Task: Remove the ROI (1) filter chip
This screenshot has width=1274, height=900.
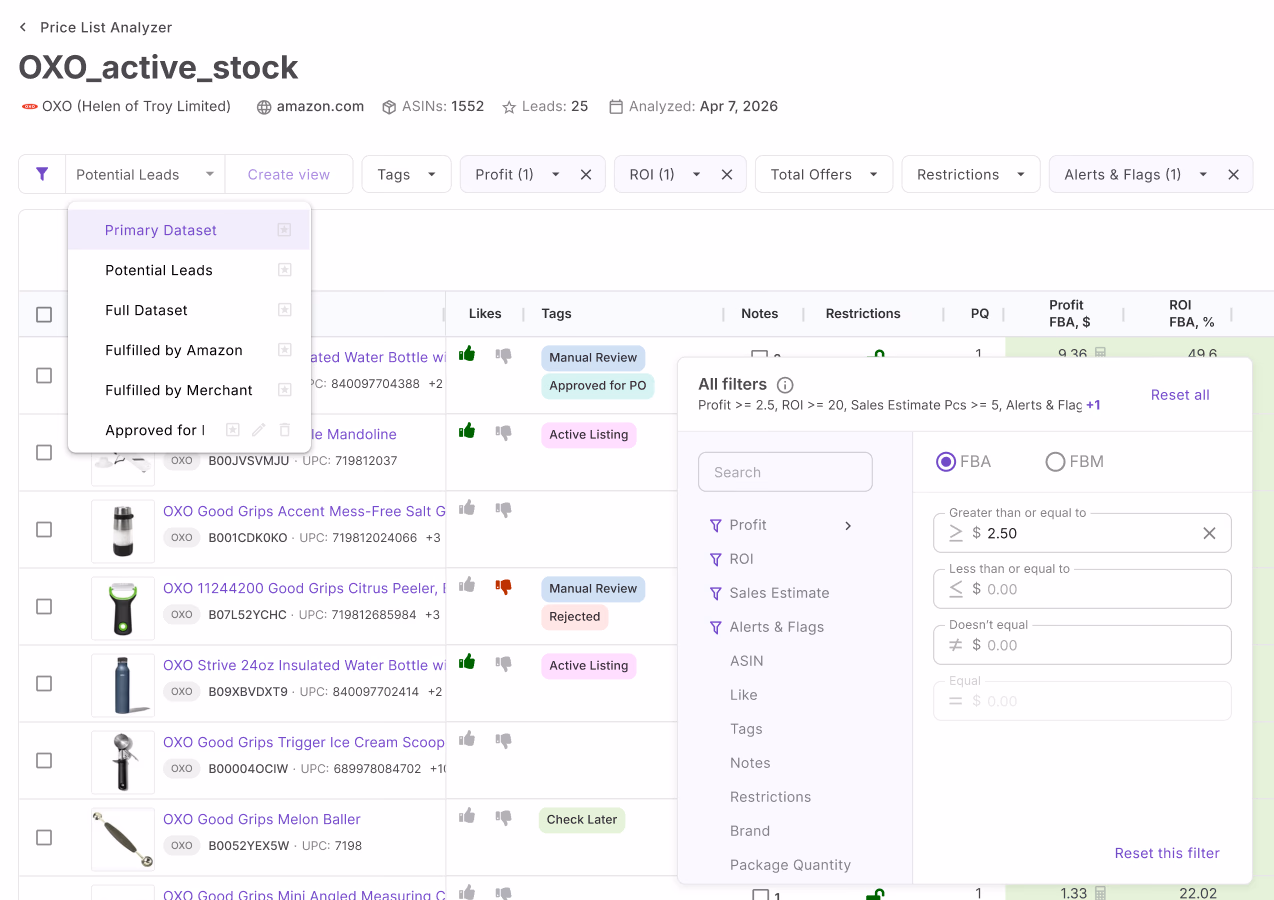Action: pyautogui.click(x=727, y=174)
